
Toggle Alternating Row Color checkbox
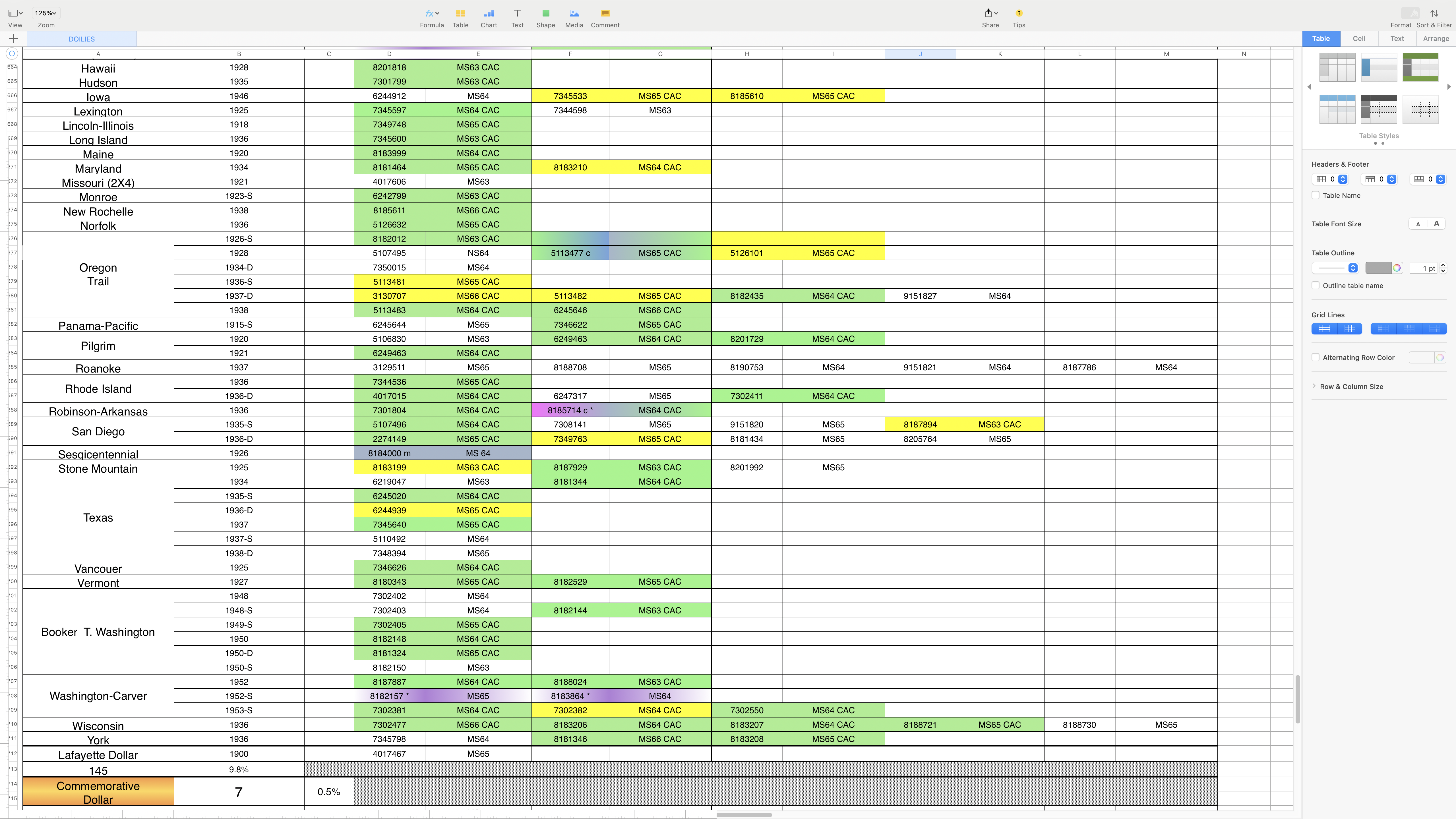tap(1316, 357)
